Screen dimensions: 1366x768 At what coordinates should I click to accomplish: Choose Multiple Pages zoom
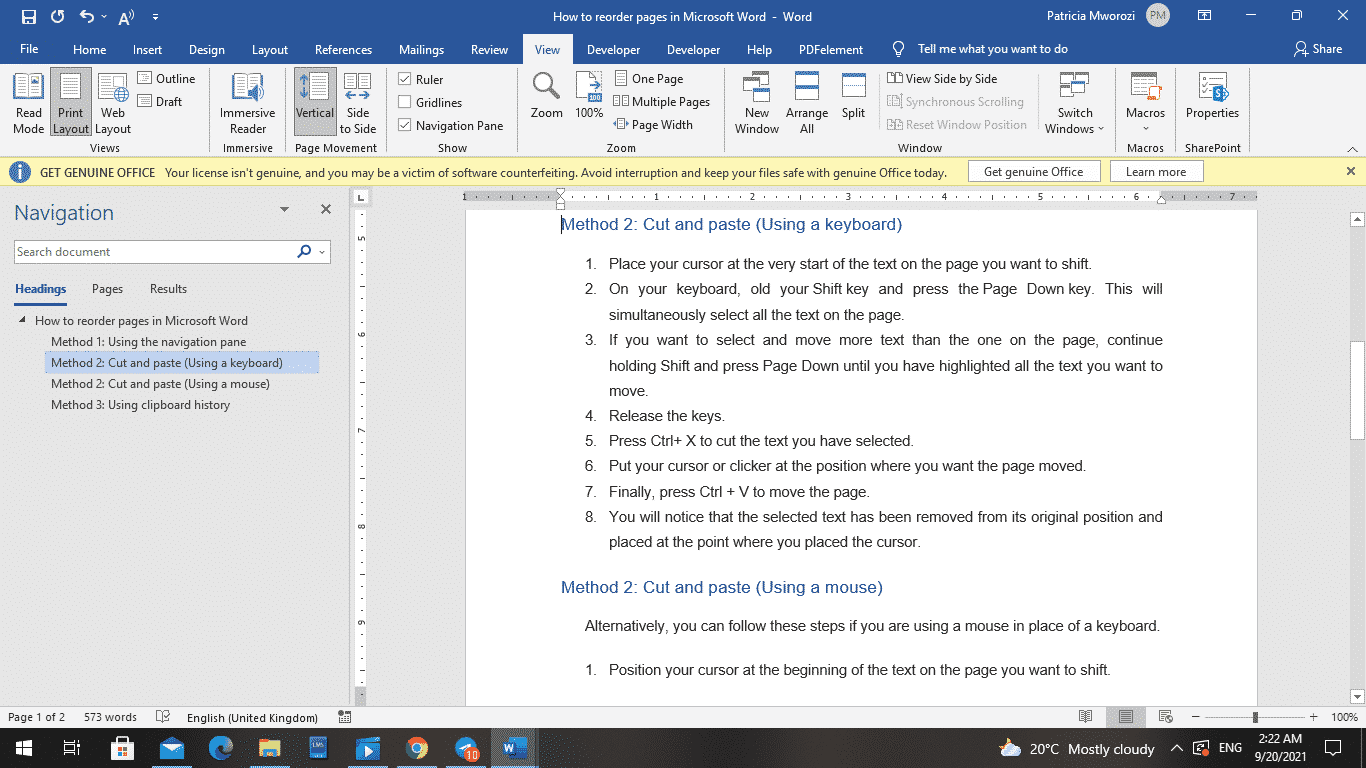[x=661, y=101]
